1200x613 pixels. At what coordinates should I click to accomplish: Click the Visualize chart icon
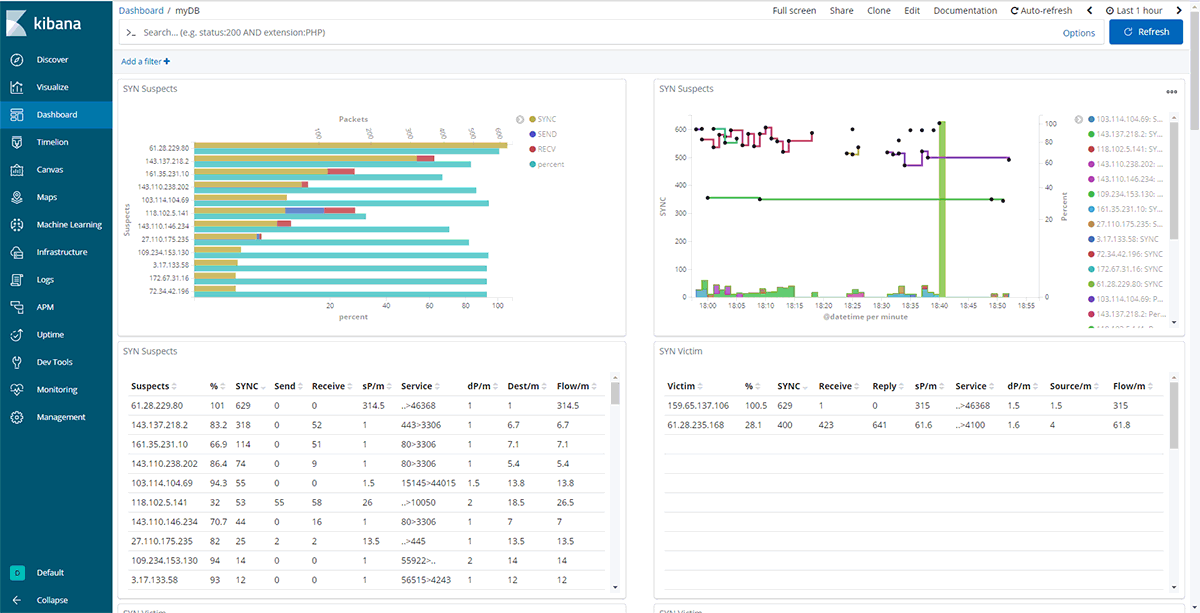17,87
